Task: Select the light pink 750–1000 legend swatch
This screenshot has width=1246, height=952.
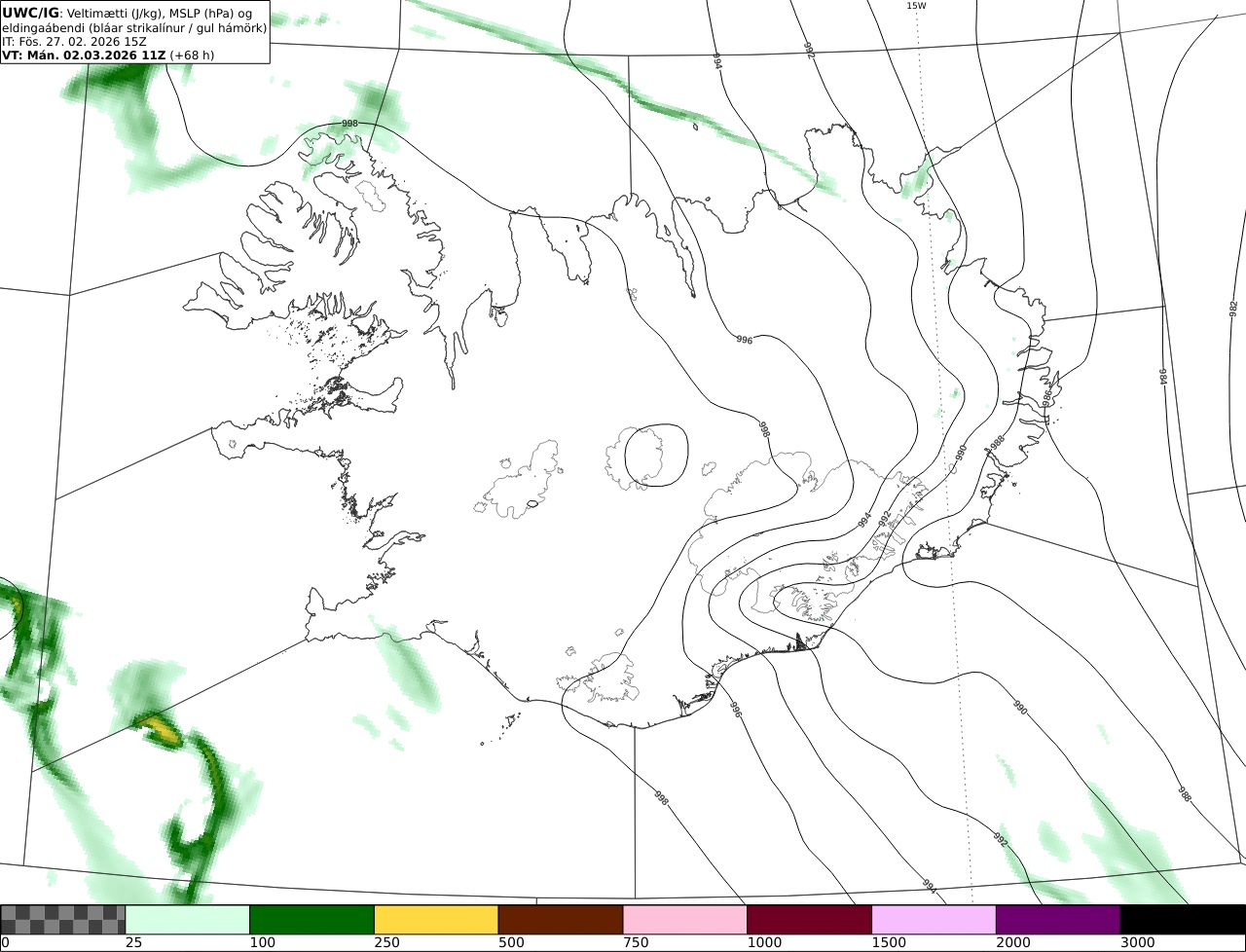Action: click(685, 920)
